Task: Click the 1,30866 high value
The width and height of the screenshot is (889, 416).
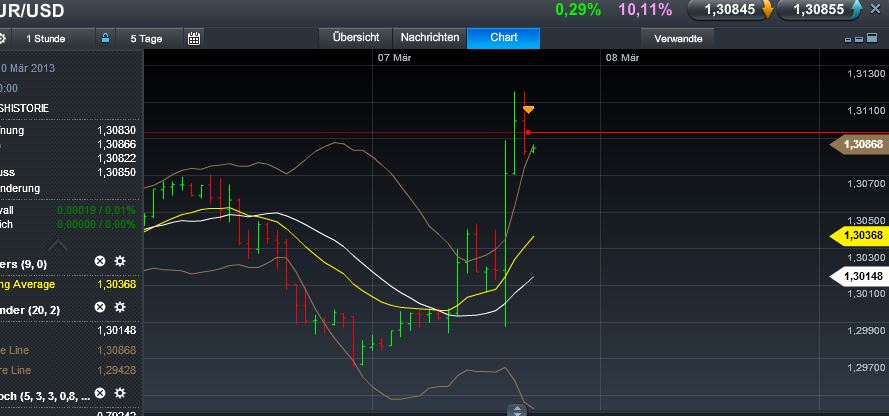Action: 117,145
